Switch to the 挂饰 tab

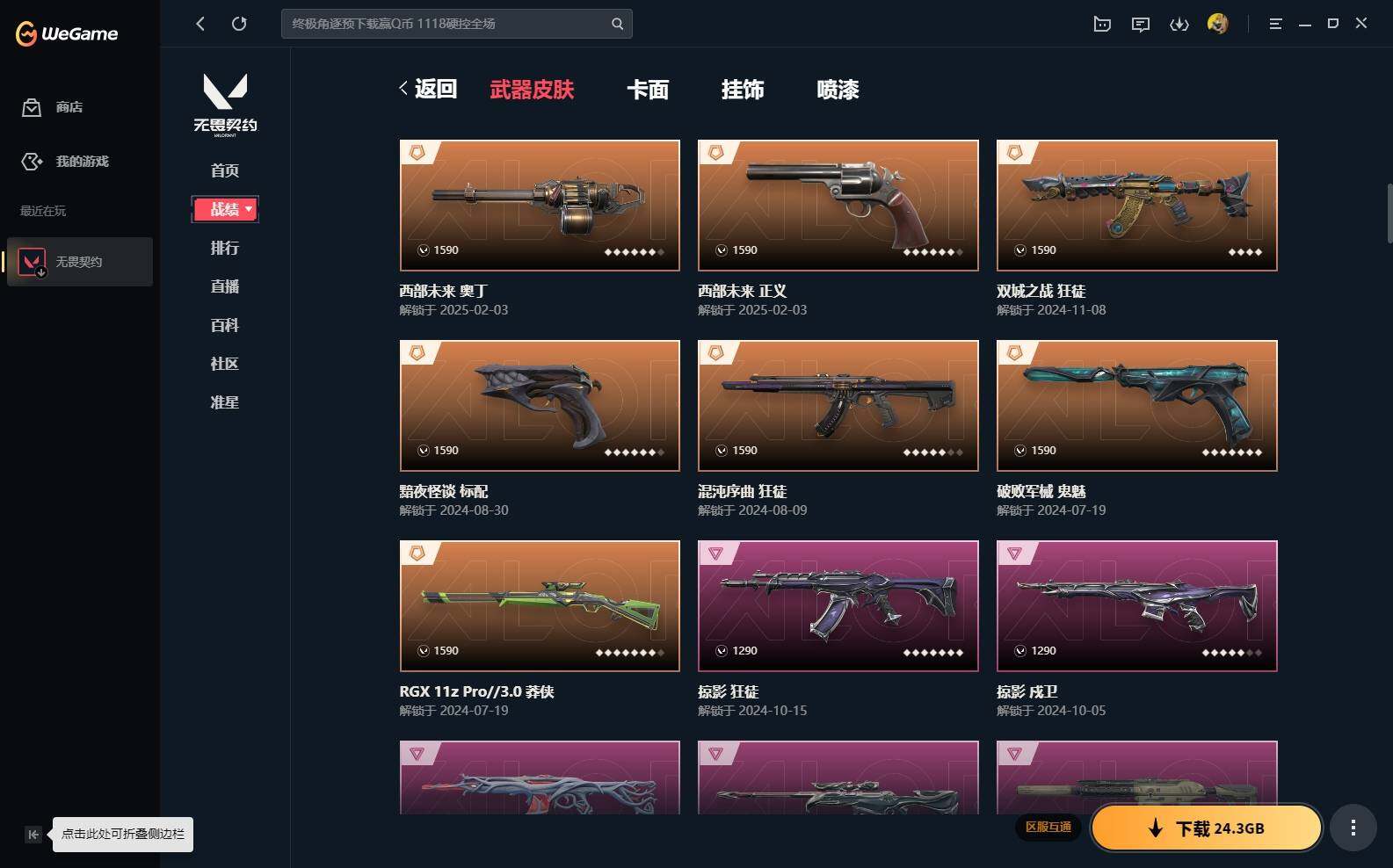pyautogui.click(x=743, y=89)
